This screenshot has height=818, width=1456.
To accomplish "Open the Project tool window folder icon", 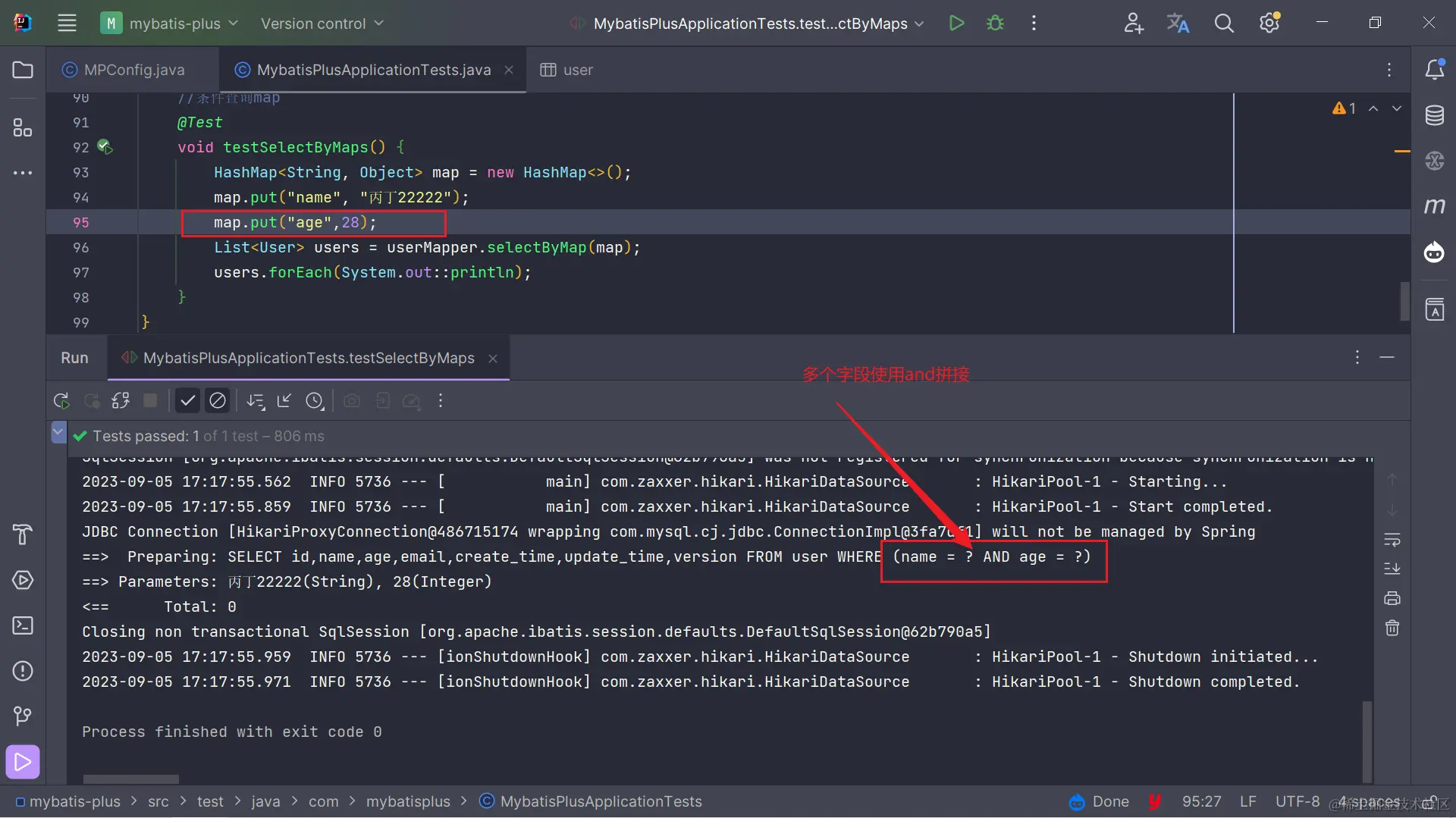I will point(23,70).
